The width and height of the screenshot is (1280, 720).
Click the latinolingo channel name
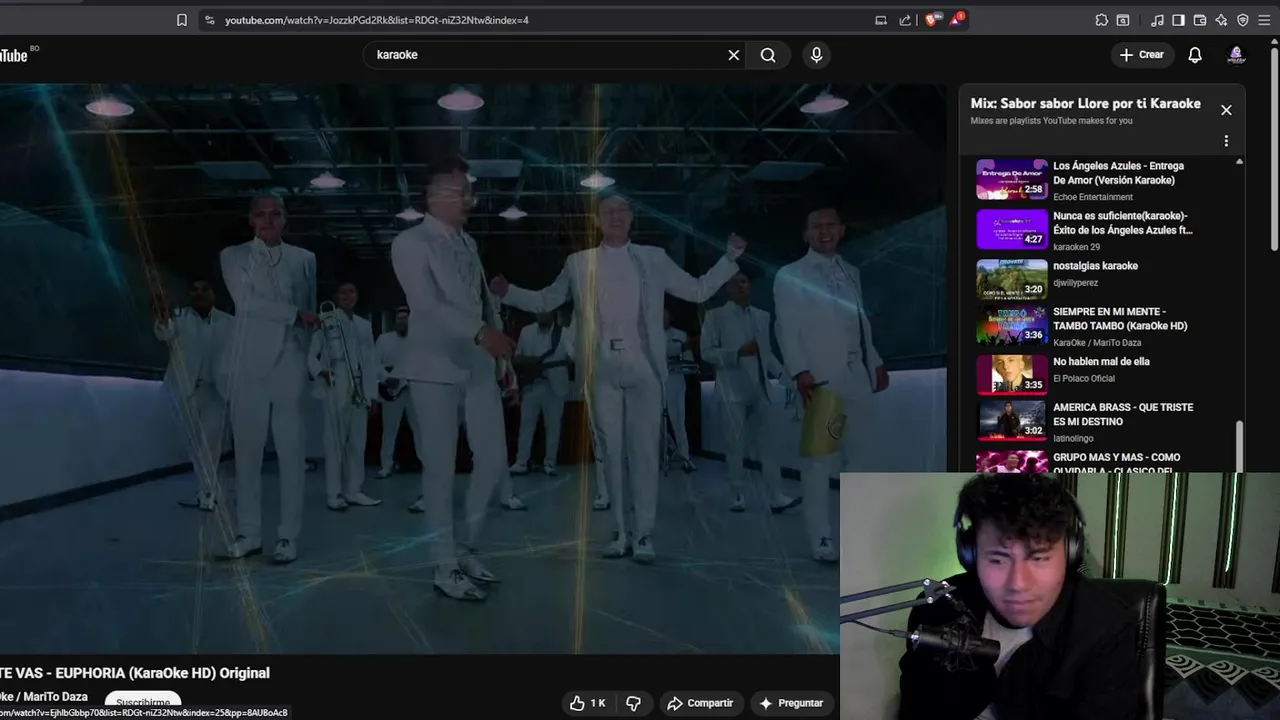(1073, 438)
